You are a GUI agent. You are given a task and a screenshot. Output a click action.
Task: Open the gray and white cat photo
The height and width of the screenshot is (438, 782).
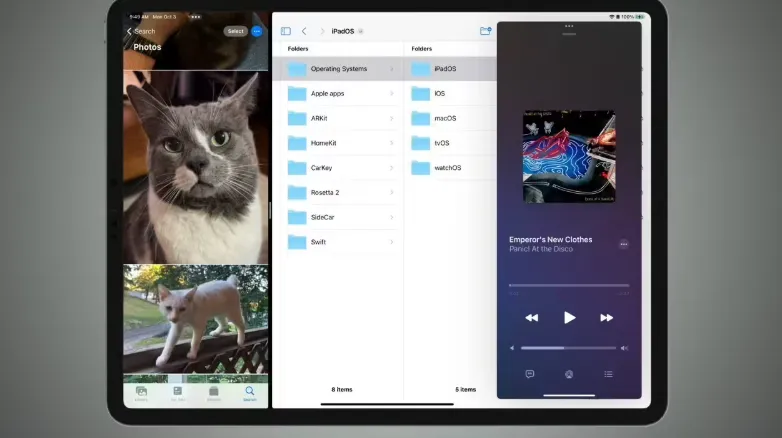coord(196,167)
